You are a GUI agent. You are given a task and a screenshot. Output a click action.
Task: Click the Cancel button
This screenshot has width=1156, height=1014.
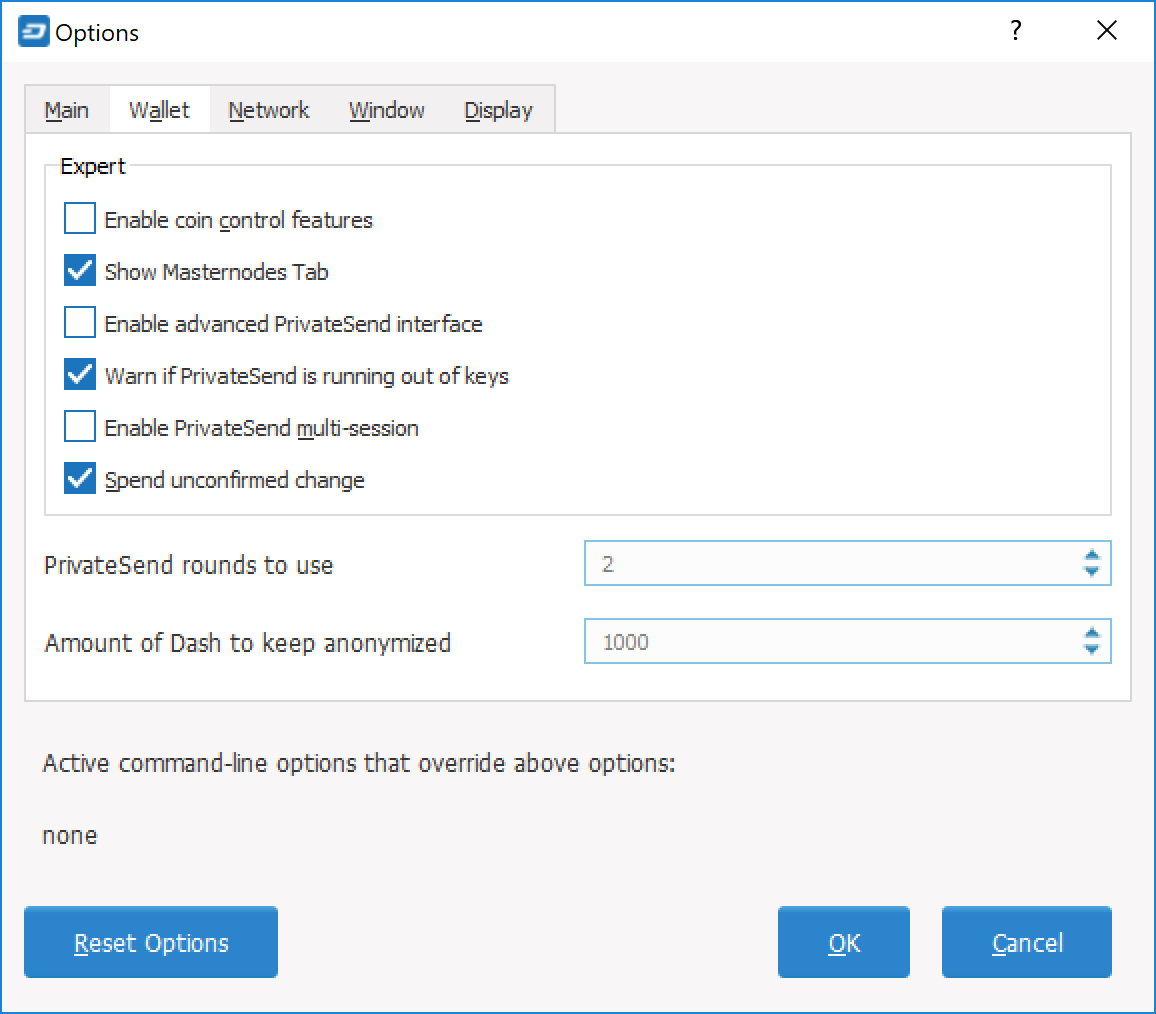click(1027, 942)
